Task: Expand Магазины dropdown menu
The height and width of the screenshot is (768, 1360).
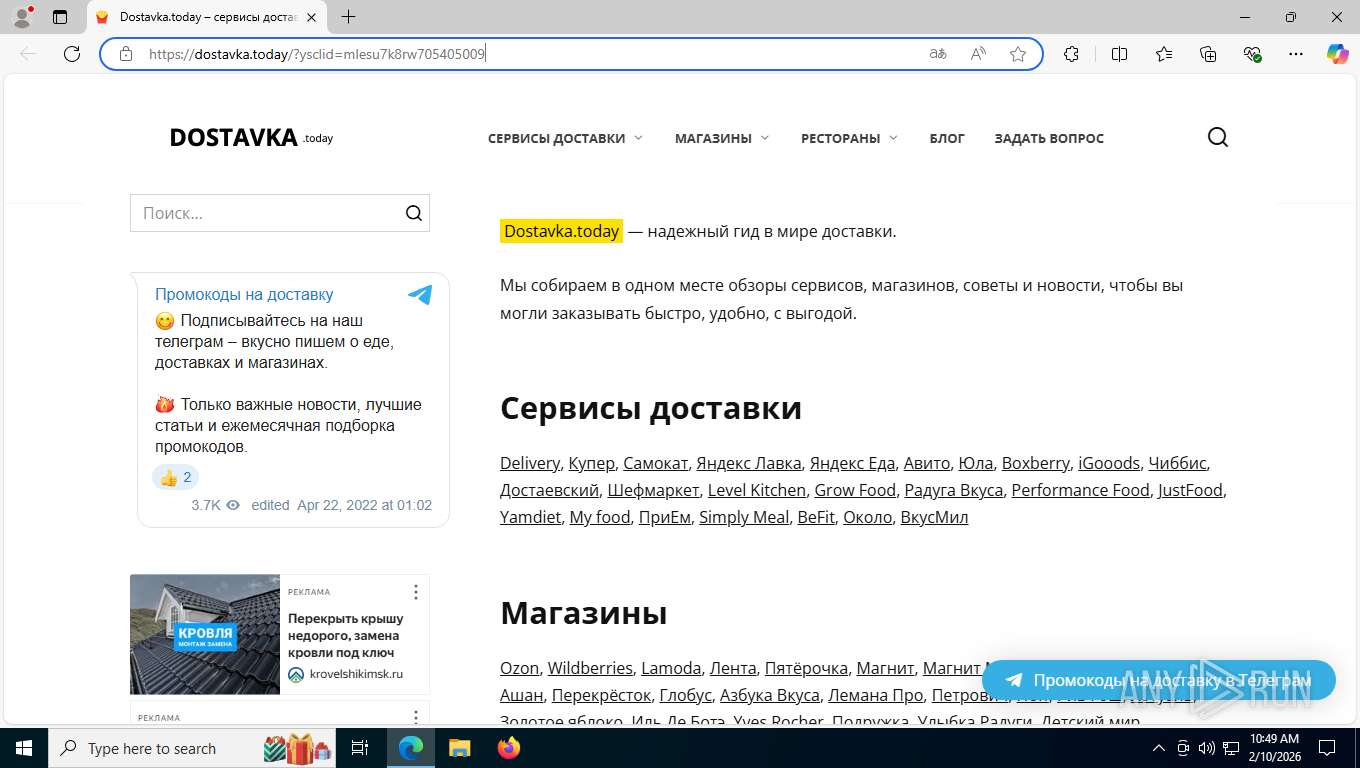Action: 722,138
